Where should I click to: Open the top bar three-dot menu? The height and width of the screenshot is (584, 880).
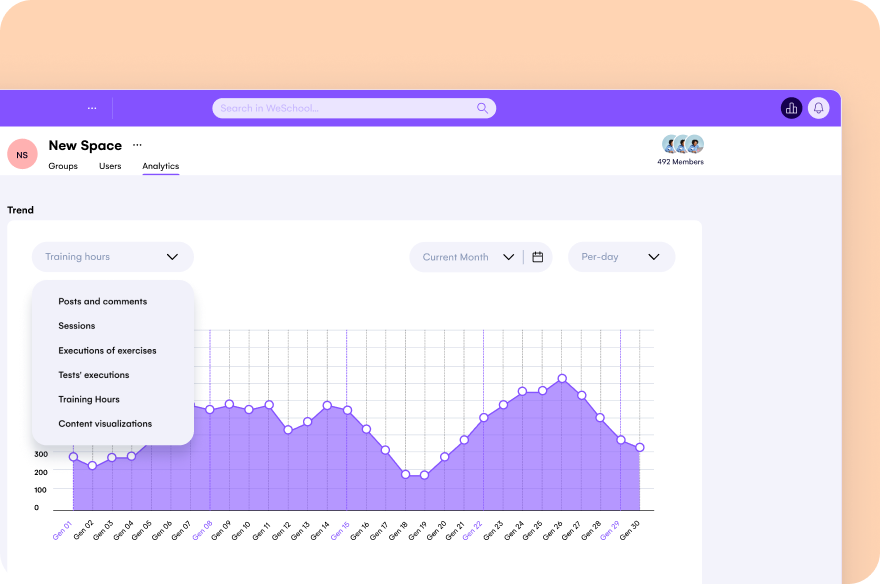pyautogui.click(x=92, y=108)
